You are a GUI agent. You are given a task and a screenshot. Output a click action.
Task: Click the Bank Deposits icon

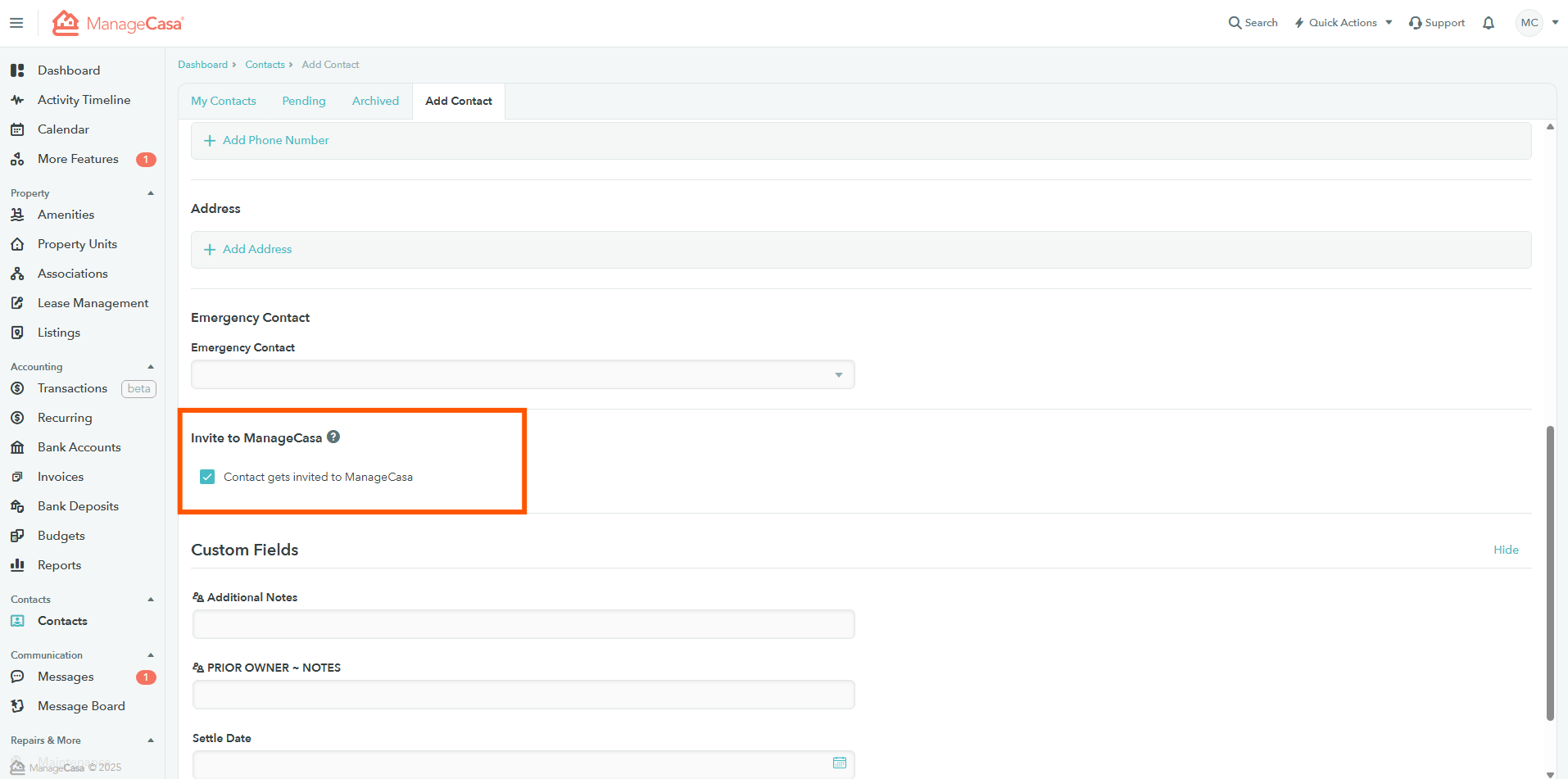[17, 506]
